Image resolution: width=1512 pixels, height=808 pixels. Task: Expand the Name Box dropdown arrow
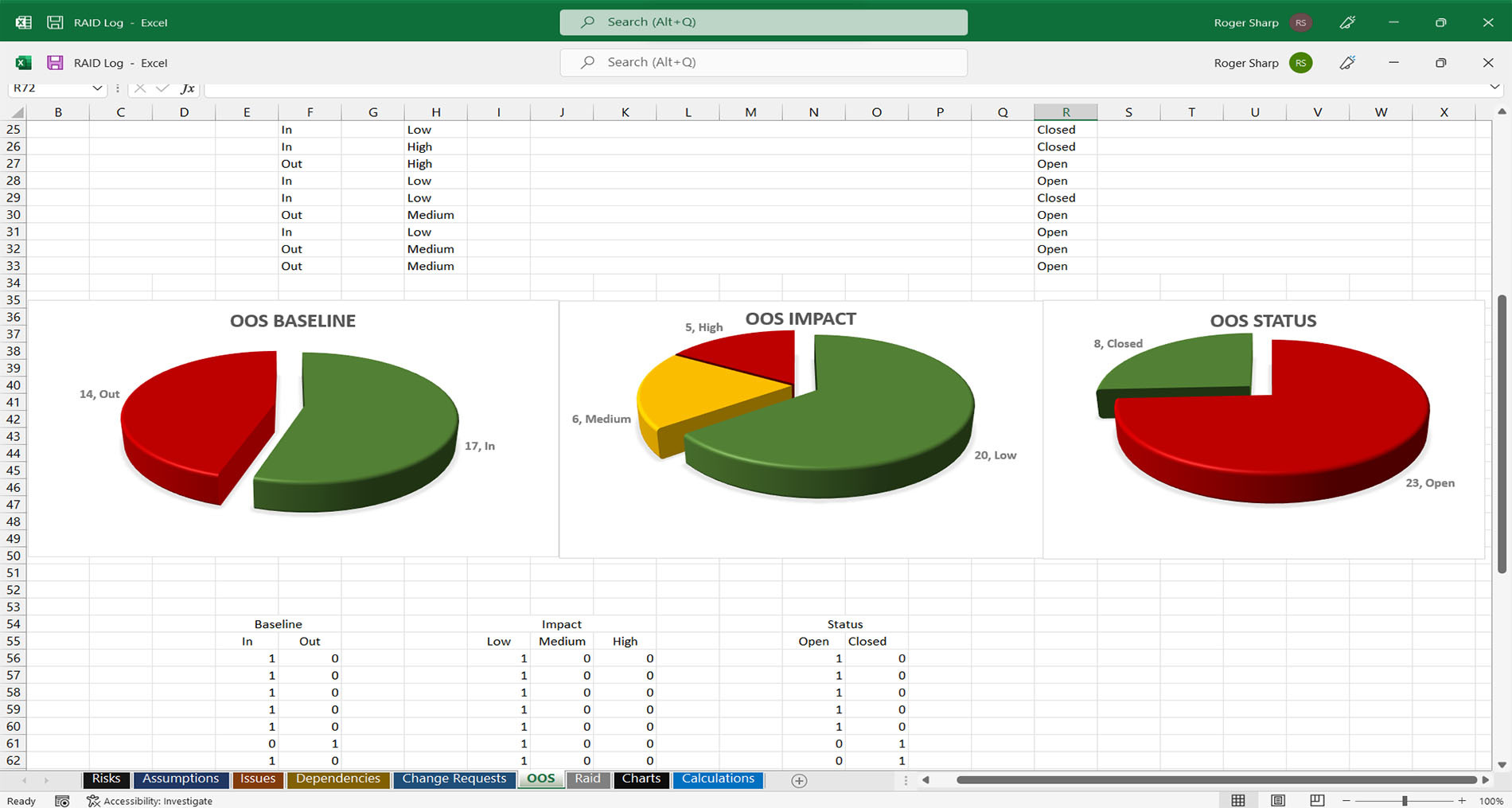pos(97,88)
